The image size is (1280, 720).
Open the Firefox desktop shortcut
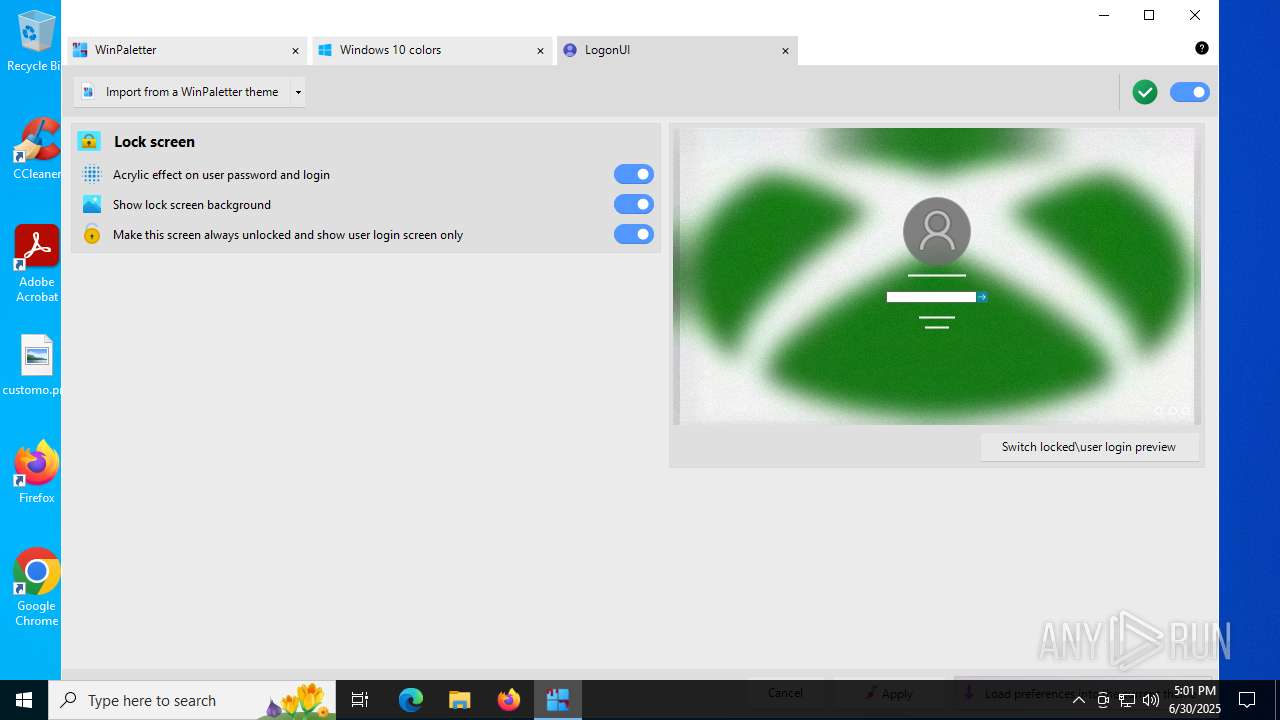pos(36,473)
